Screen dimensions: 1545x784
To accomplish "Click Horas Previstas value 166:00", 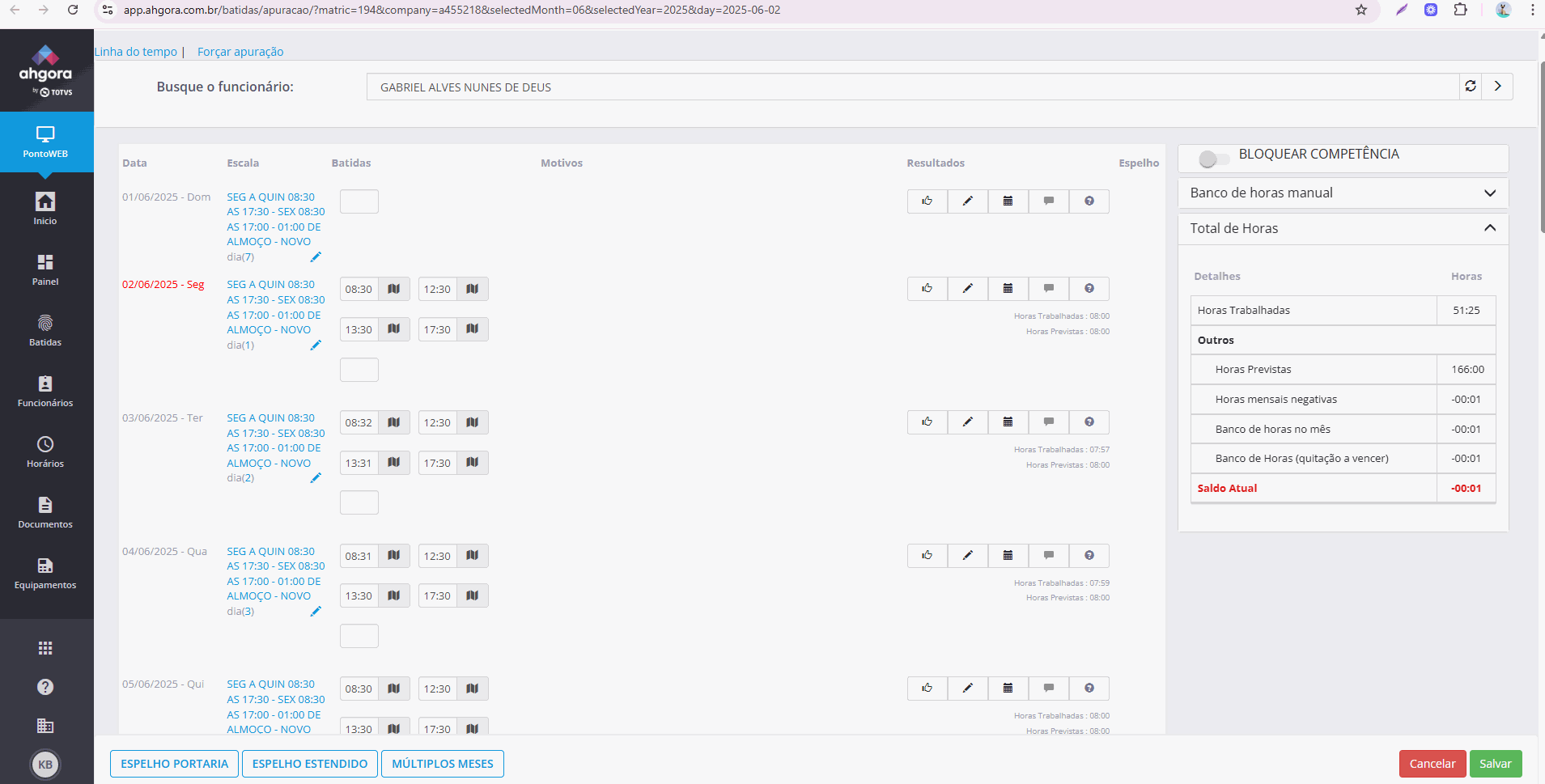I will pos(1466,369).
